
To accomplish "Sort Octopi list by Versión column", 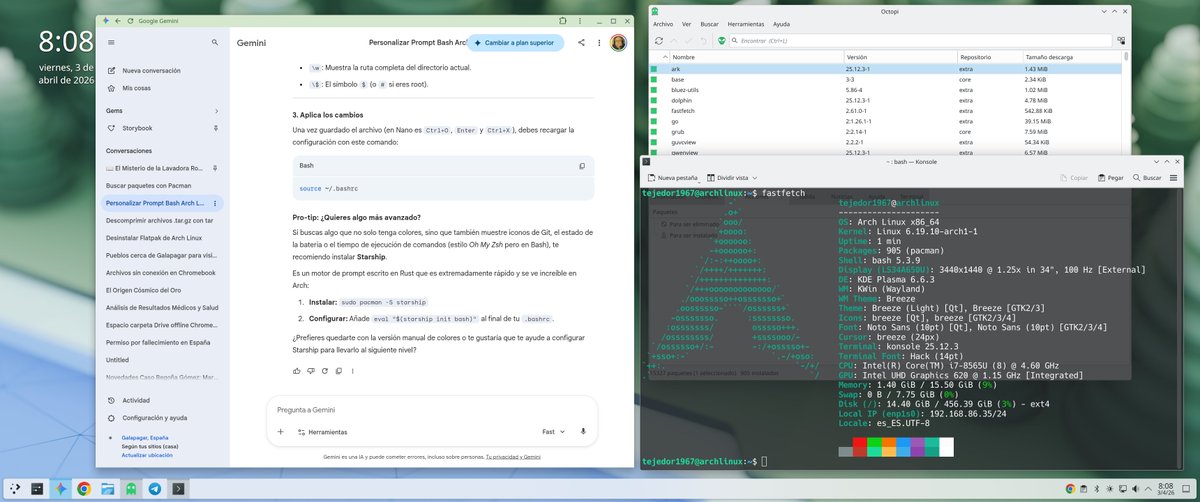I will coord(900,57).
